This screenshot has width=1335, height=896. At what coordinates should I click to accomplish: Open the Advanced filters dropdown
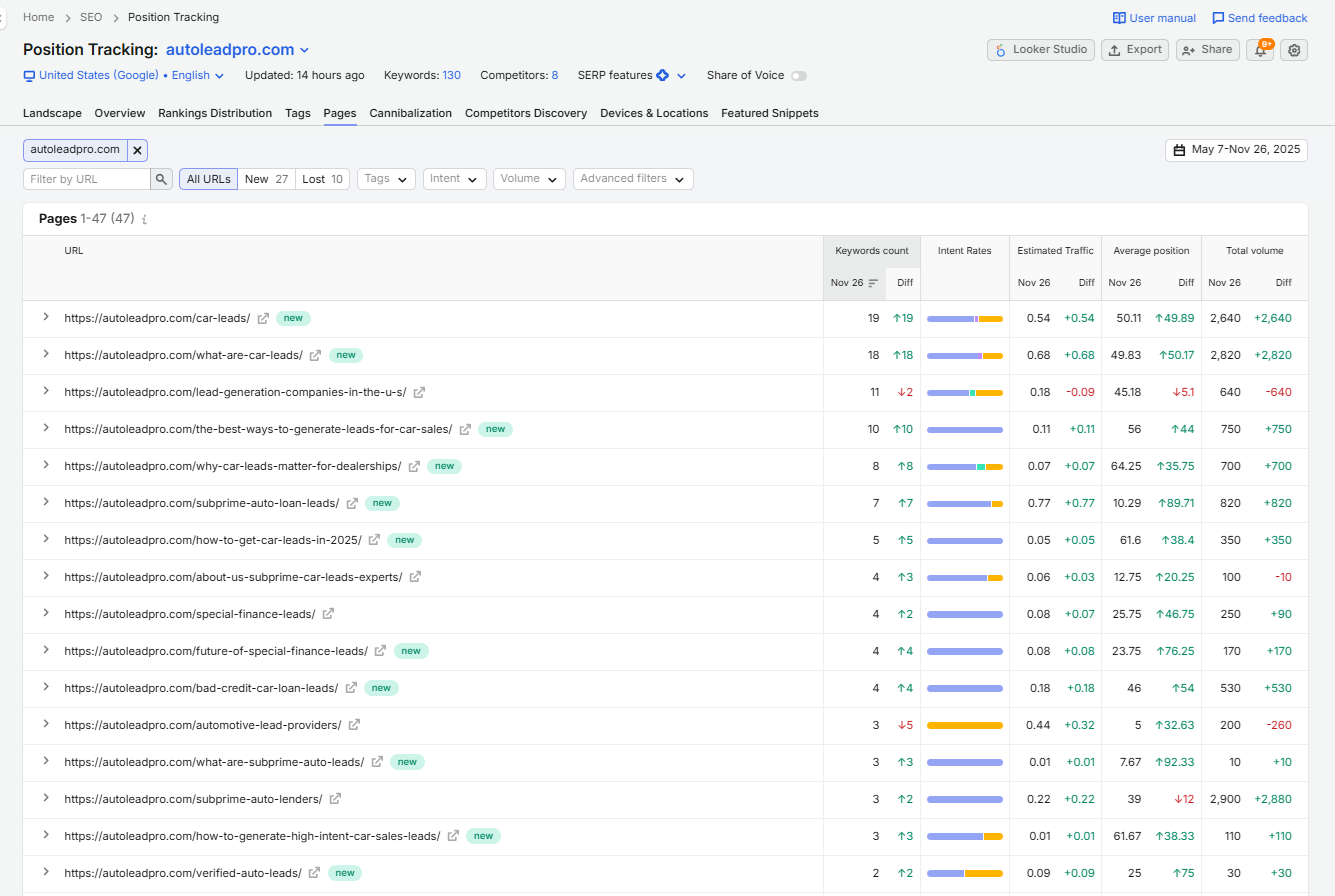coord(633,179)
